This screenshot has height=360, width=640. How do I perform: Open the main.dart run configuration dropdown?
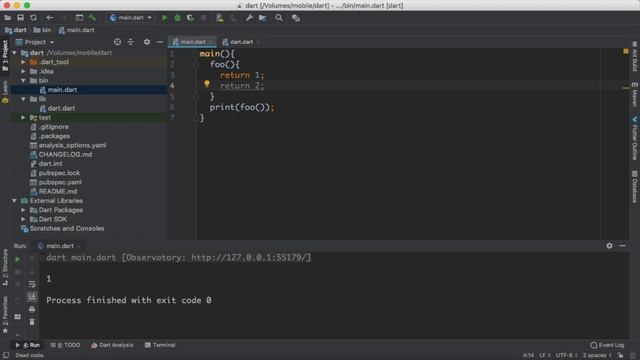pos(131,18)
